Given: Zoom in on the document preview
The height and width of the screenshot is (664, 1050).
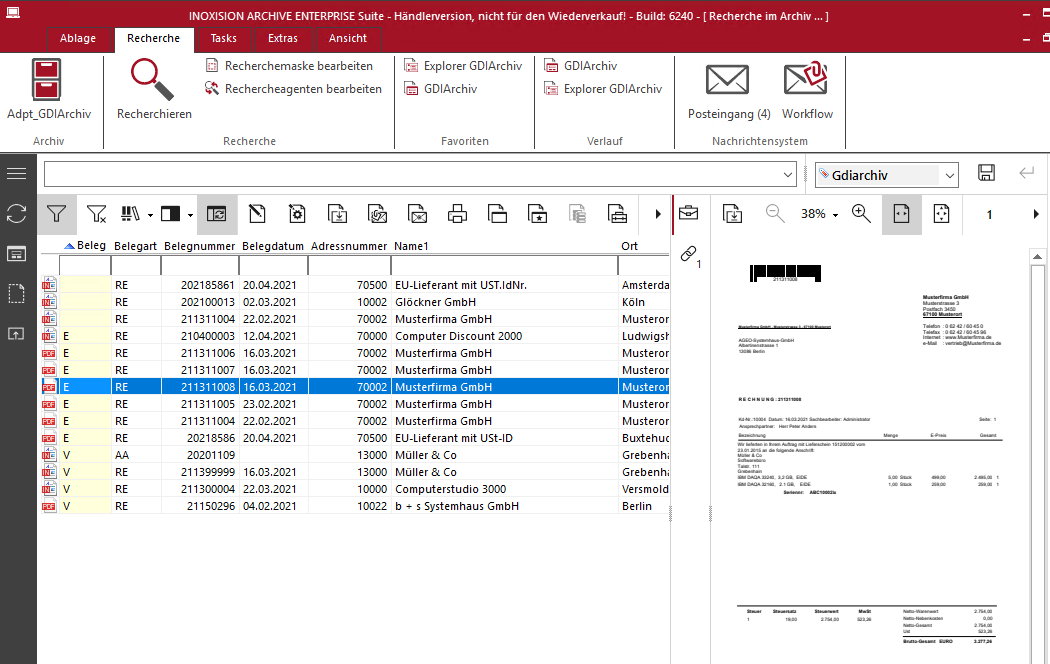Looking at the screenshot, I should pyautogui.click(x=861, y=213).
